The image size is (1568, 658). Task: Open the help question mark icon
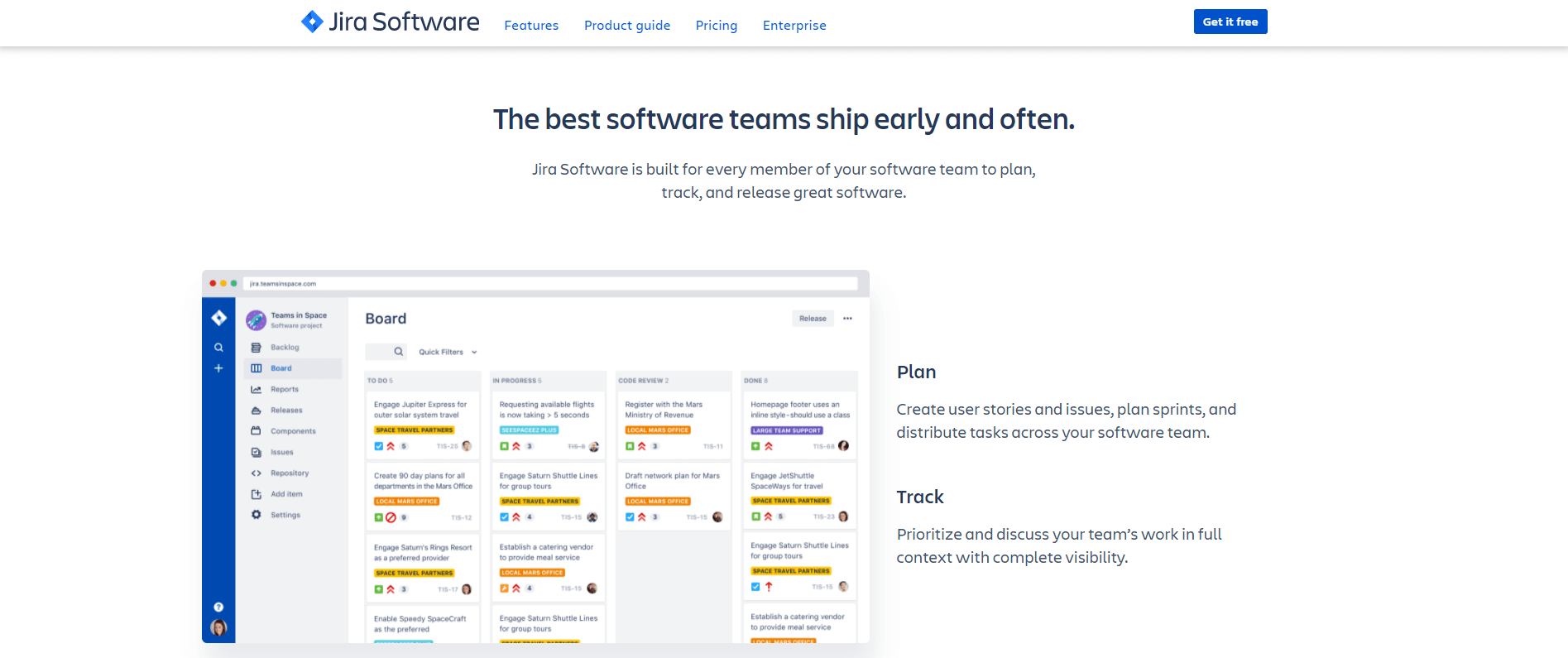coord(218,607)
